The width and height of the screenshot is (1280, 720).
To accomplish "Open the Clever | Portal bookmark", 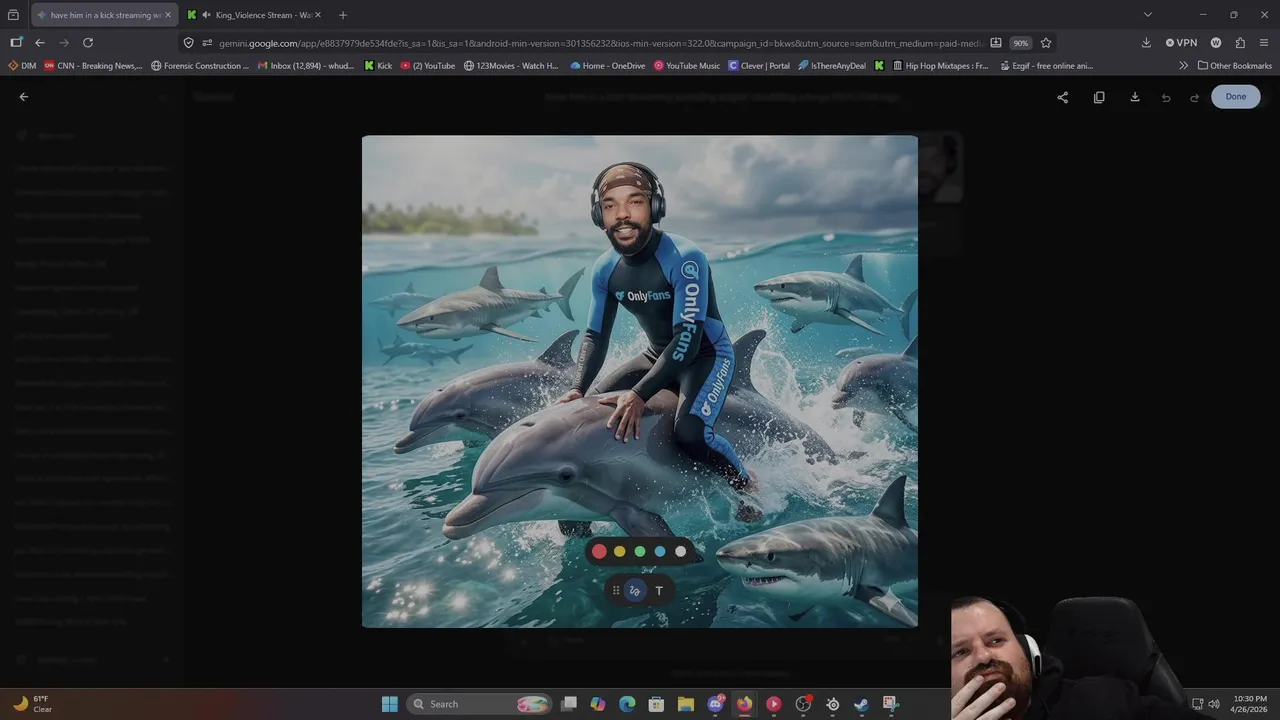I will (x=759, y=66).
